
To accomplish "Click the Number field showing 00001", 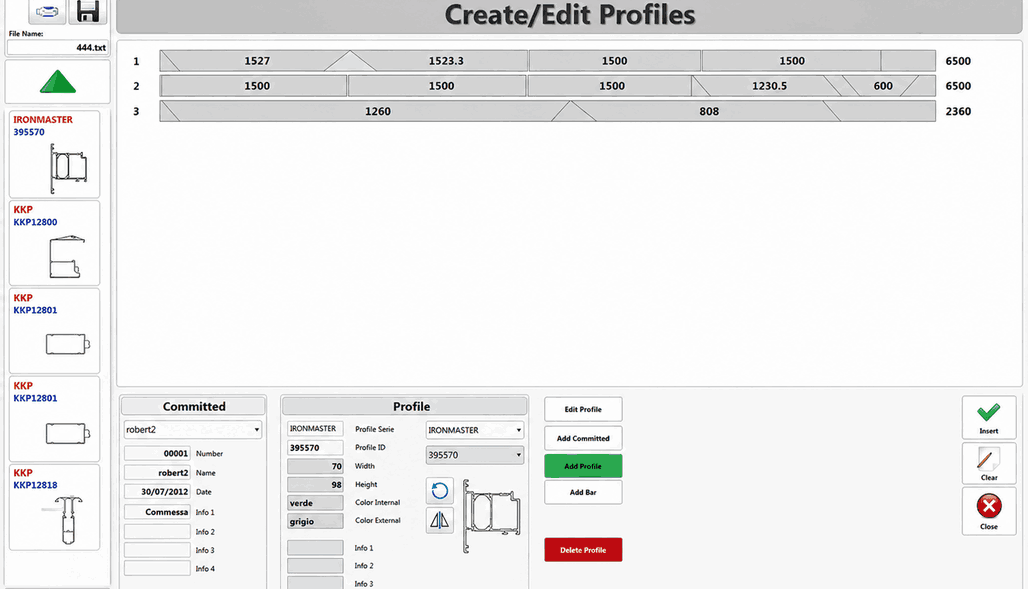I will pos(157,453).
